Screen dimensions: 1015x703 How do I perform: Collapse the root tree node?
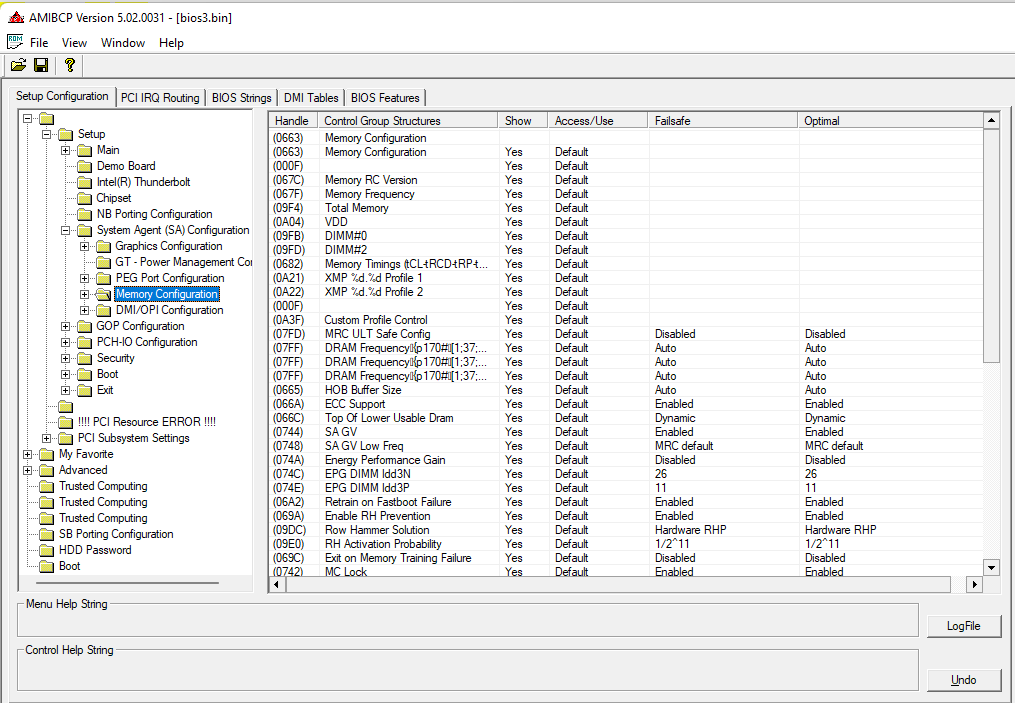click(27, 118)
